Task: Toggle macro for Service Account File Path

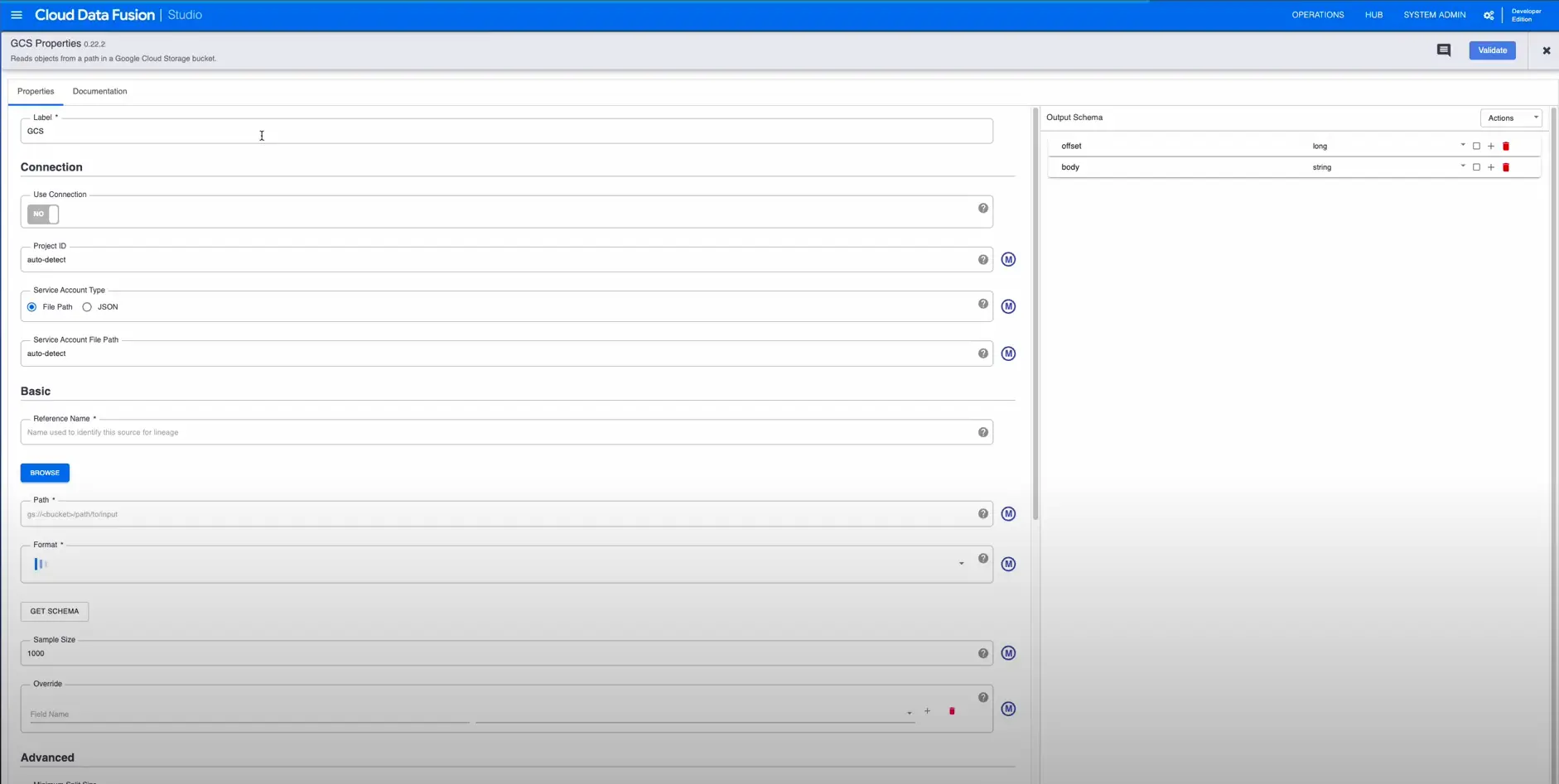Action: coord(1008,354)
